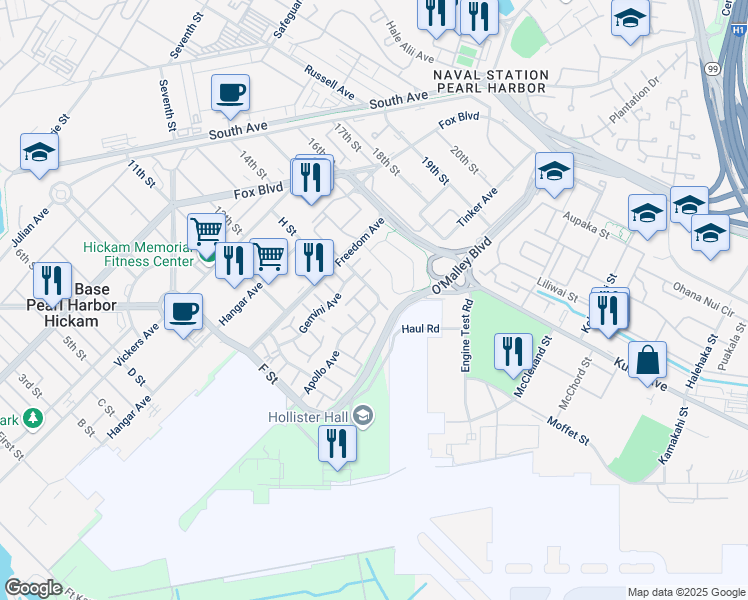Click the Kamakahi St label
Screen dimensions: 748x600
pyautogui.click(x=674, y=435)
